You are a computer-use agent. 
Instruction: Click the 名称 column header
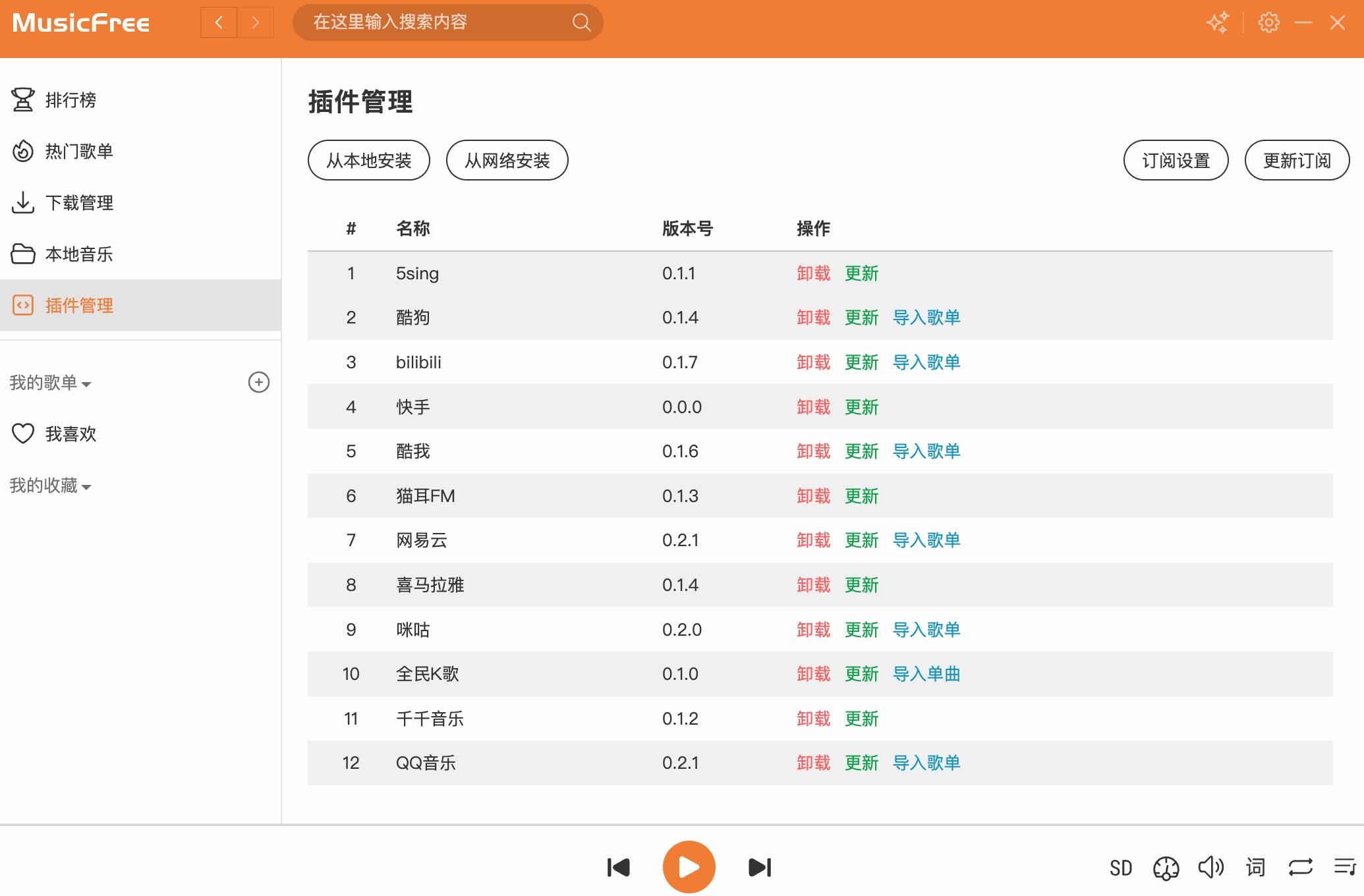(x=413, y=229)
